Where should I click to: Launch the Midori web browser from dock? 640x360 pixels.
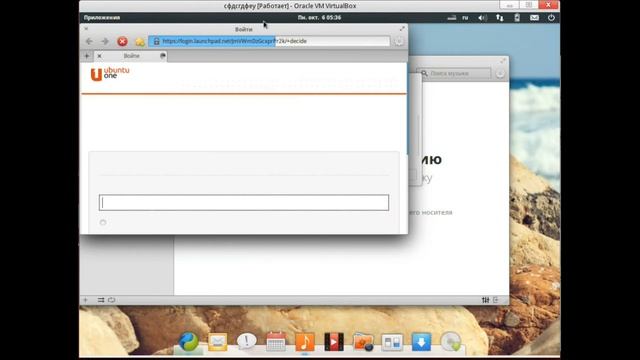188,342
